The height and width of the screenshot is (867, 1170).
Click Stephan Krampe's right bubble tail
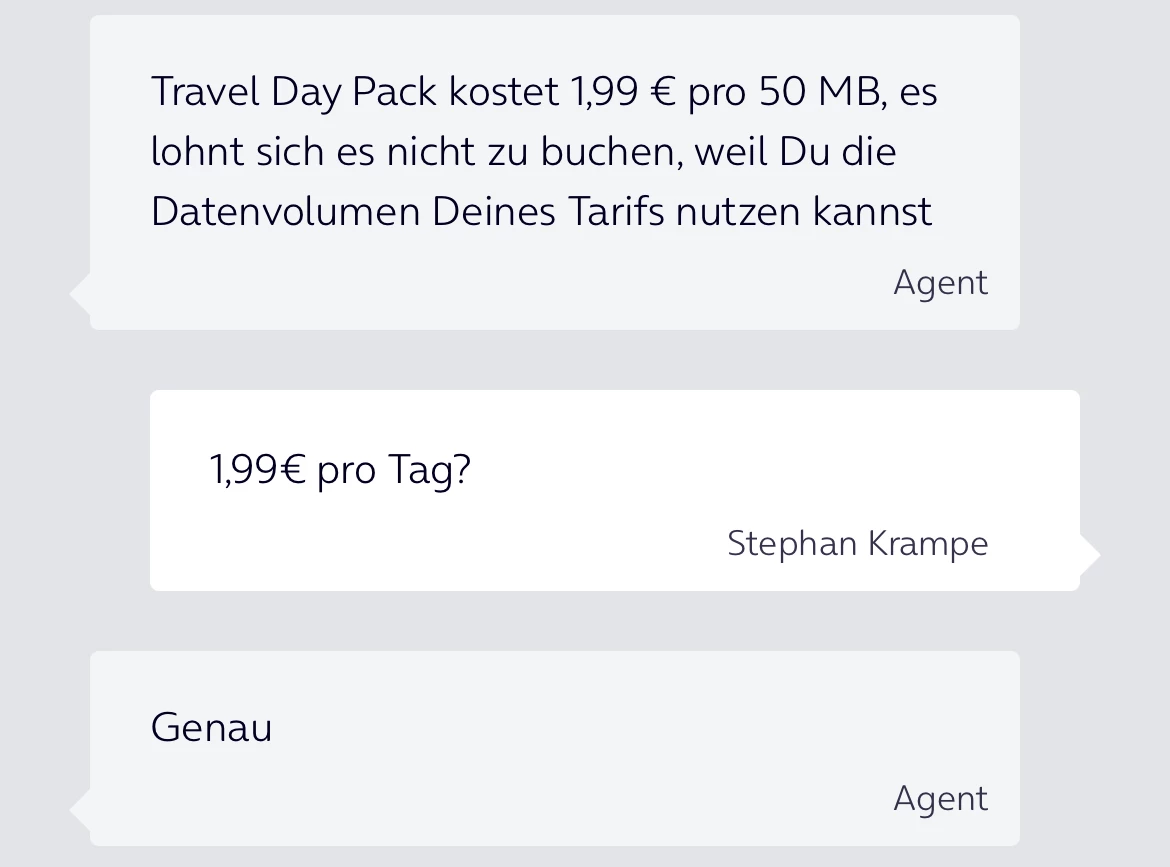(x=1089, y=555)
